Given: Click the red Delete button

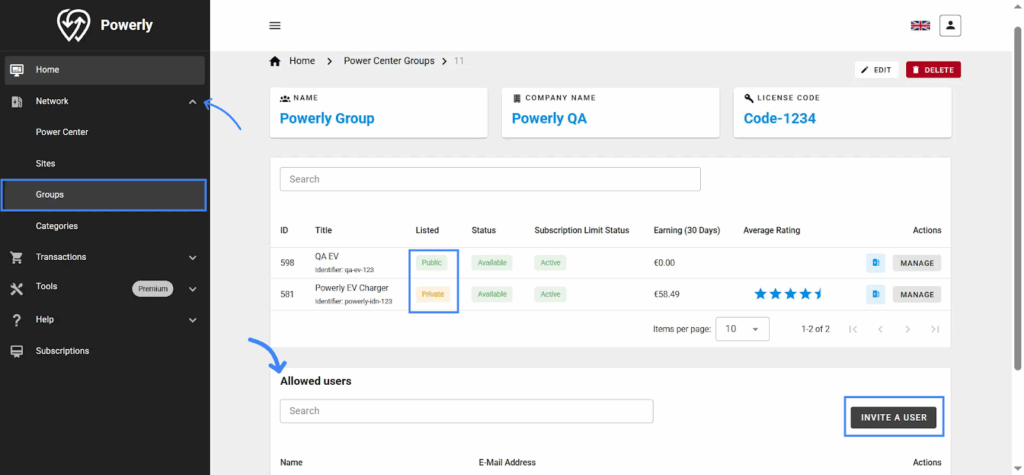Looking at the screenshot, I should click(933, 70).
